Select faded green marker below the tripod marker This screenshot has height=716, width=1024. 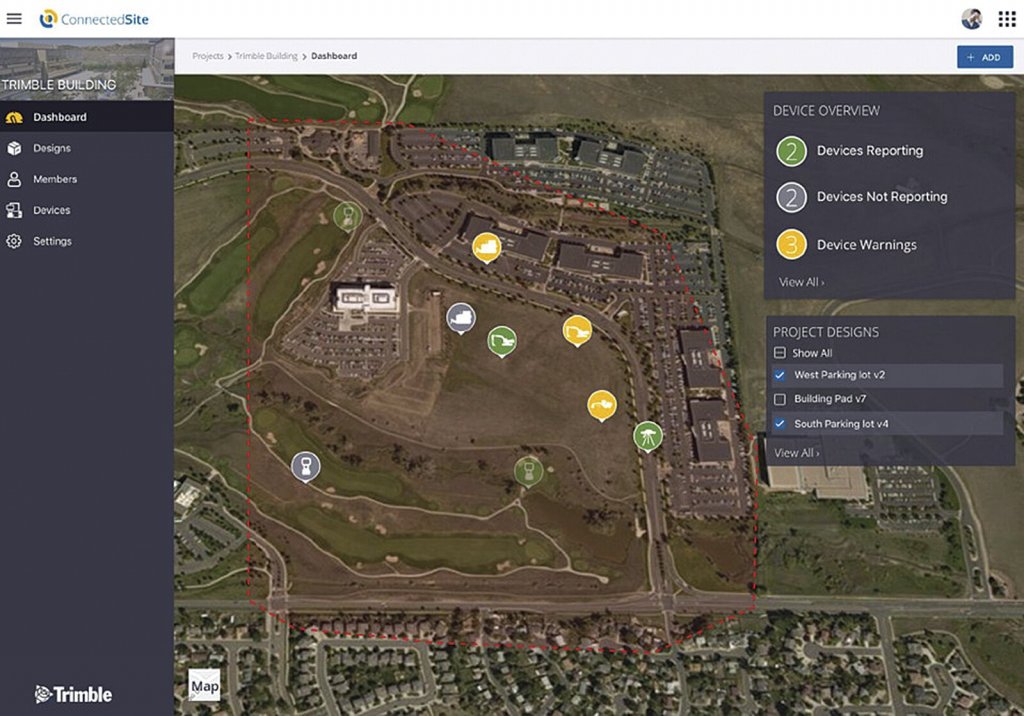[528, 471]
